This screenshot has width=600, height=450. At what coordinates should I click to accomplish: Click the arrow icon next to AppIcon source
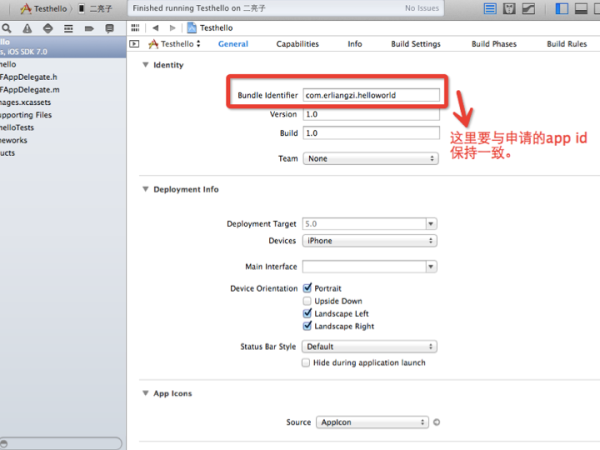pyautogui.click(x=437, y=422)
